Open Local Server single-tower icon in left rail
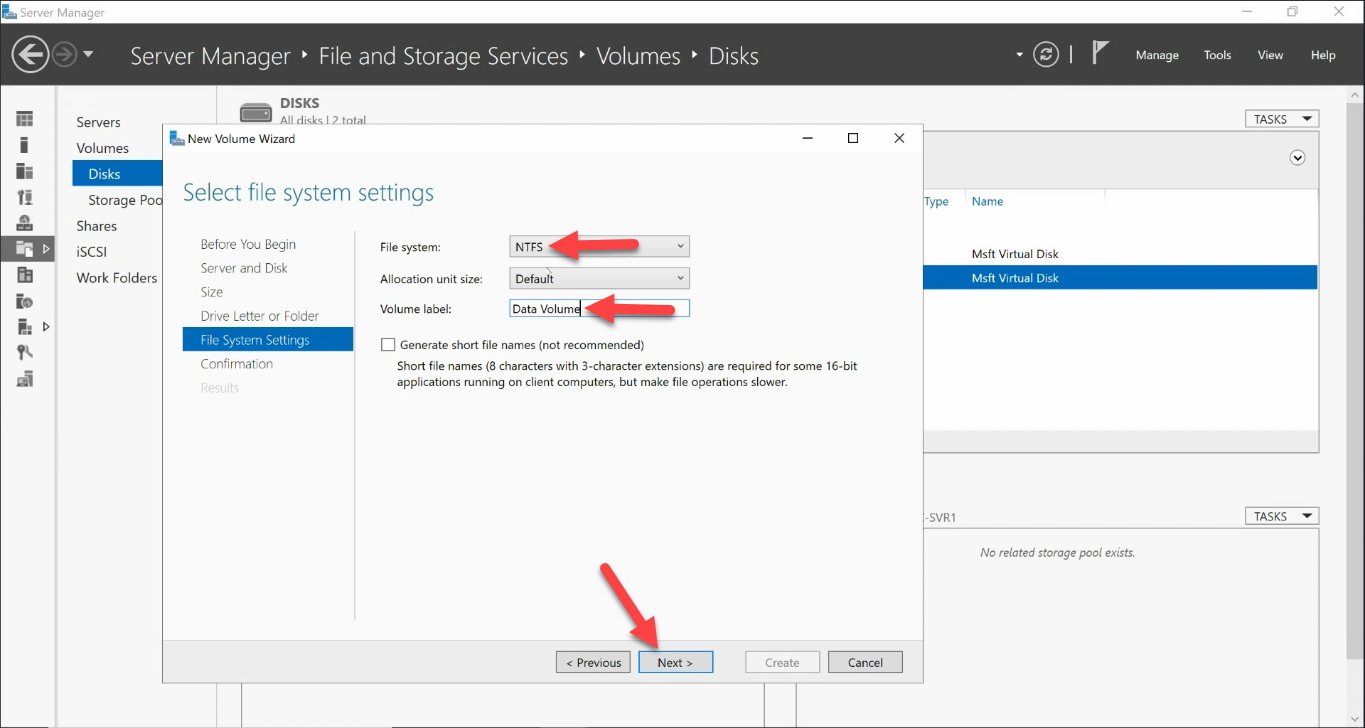 [x=25, y=145]
